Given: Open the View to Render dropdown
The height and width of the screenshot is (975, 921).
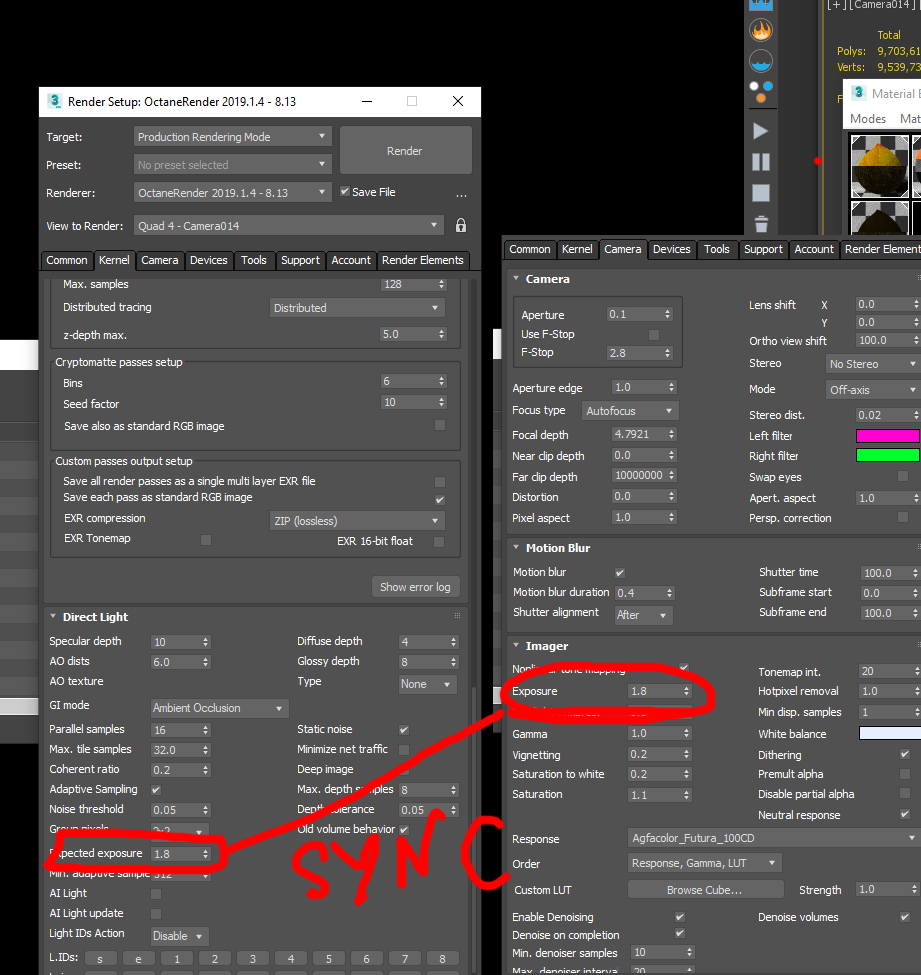Looking at the screenshot, I should point(289,226).
